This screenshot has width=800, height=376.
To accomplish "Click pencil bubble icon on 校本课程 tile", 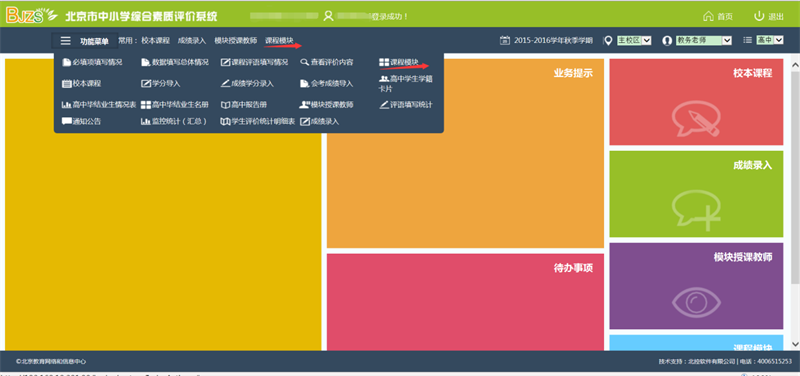I will click(696, 117).
